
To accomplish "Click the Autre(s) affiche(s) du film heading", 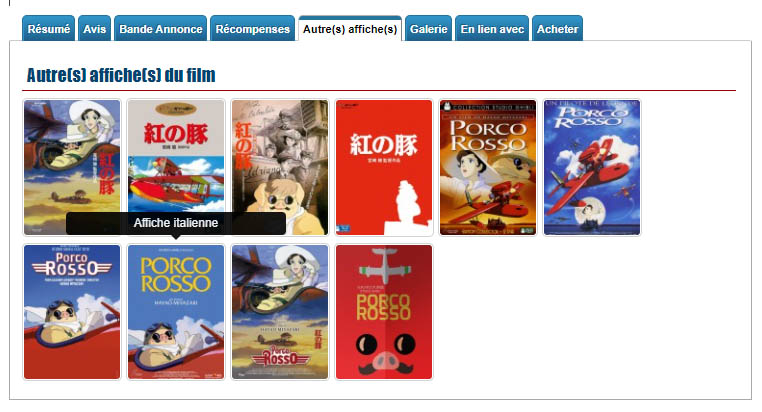I will (x=121, y=75).
